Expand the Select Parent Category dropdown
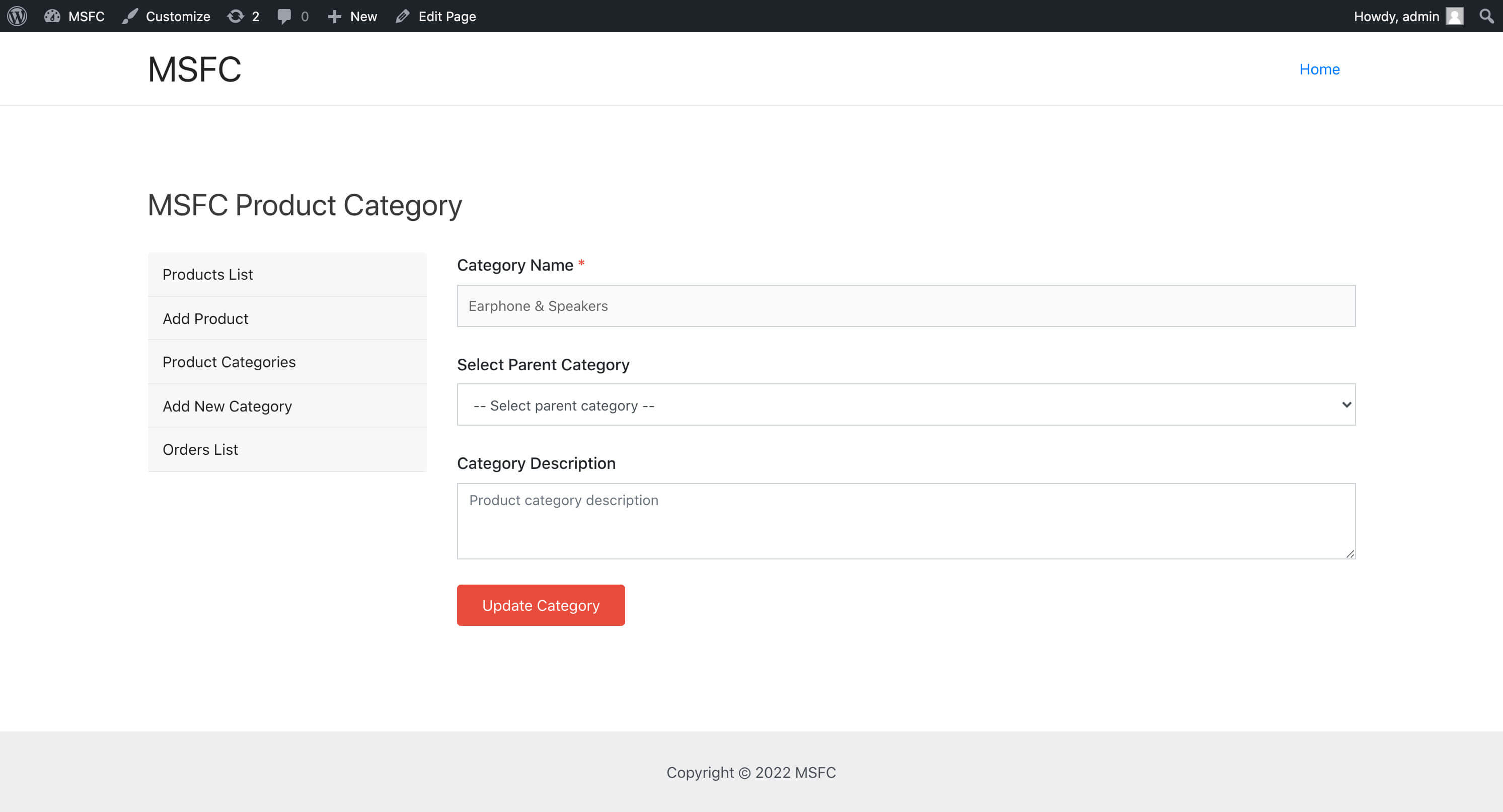This screenshot has width=1503, height=812. 906,404
